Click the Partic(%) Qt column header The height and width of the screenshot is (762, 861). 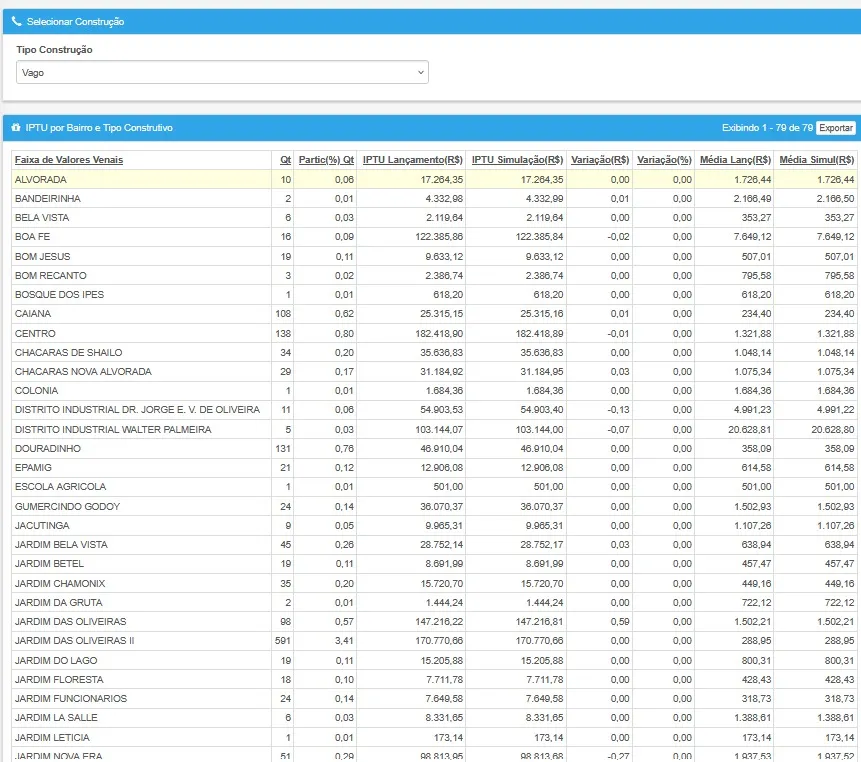click(326, 160)
